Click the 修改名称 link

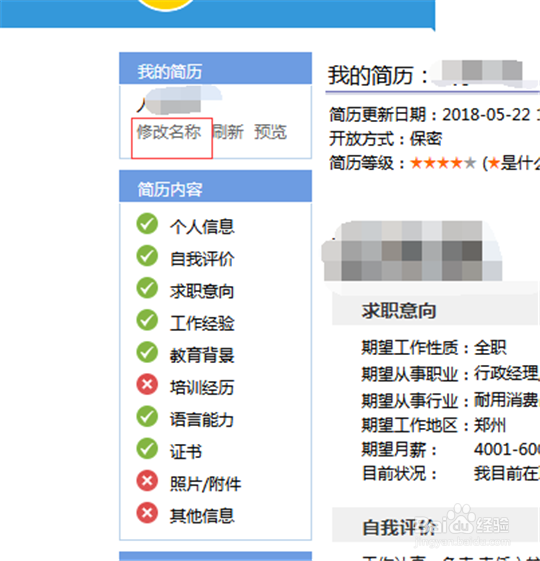169,132
